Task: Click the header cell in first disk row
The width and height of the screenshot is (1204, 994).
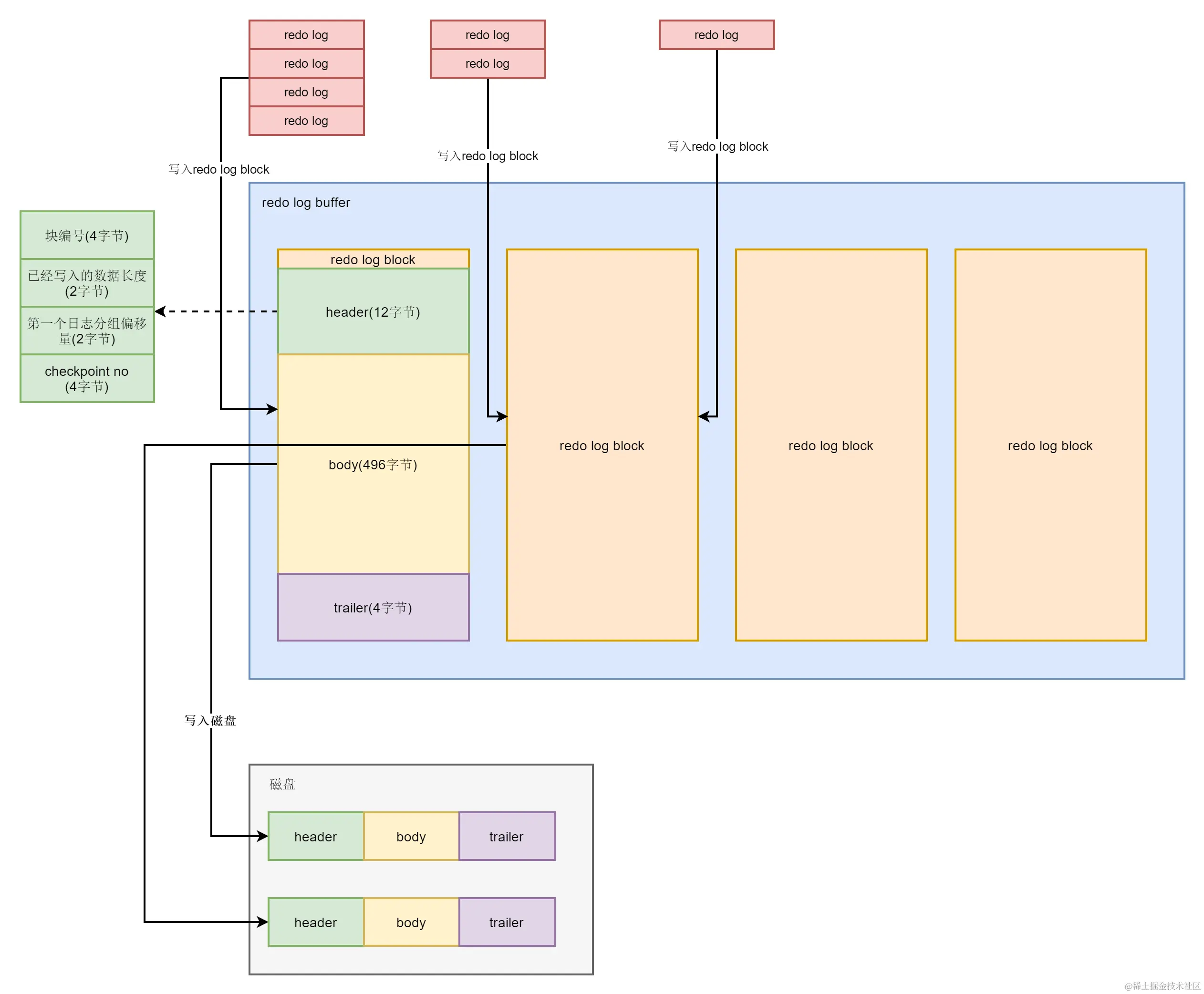Action: (315, 836)
